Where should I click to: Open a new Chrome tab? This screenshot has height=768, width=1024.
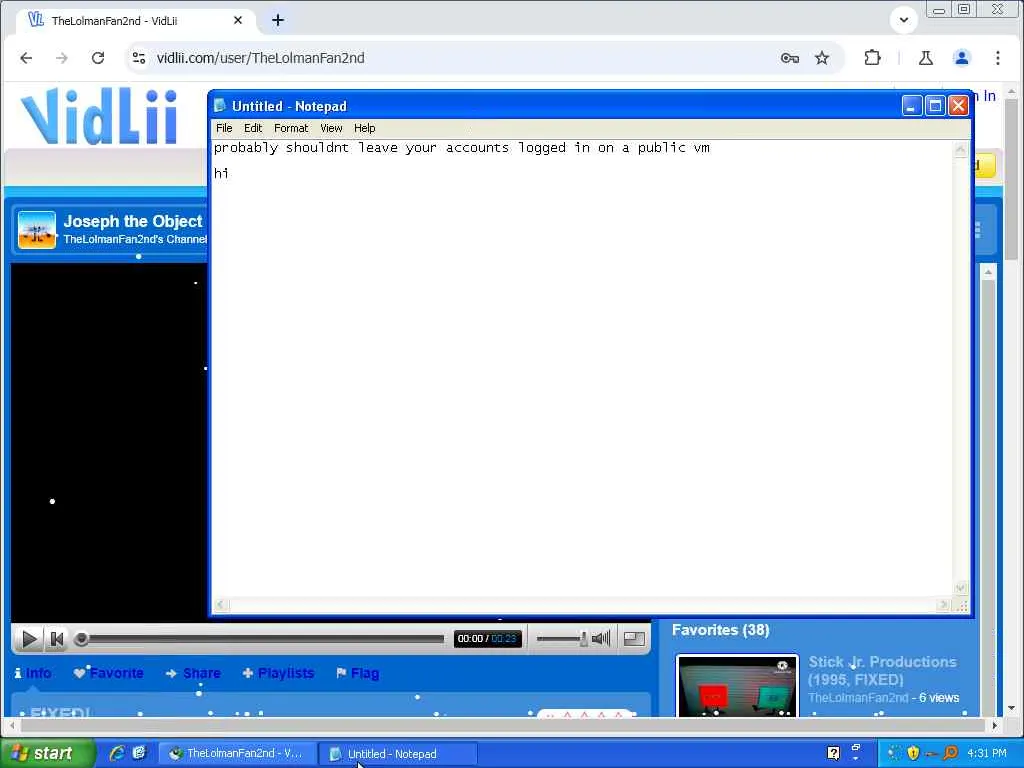278,20
